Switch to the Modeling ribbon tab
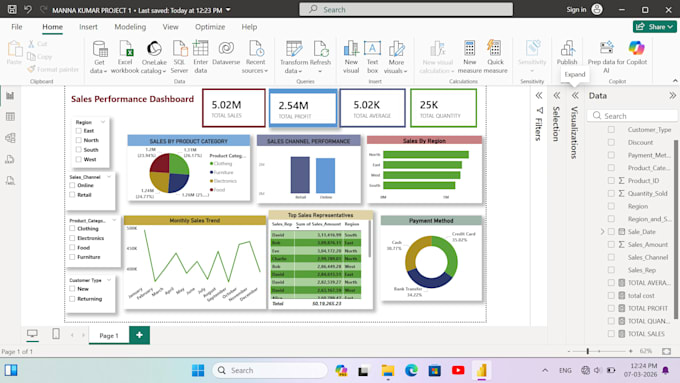Screen dimensions: 680x383 [130, 27]
